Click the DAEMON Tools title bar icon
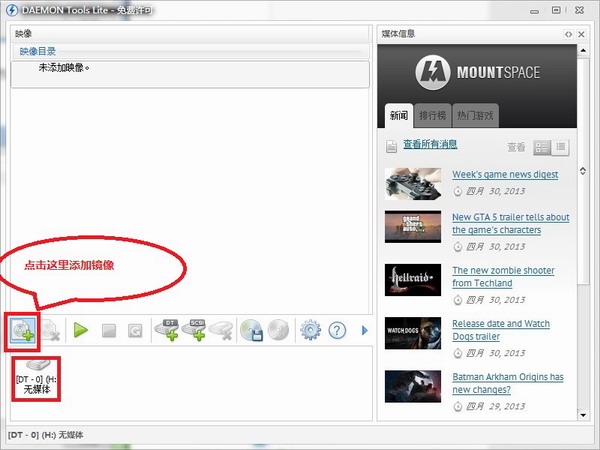This screenshot has height=450, width=600. click(11, 10)
